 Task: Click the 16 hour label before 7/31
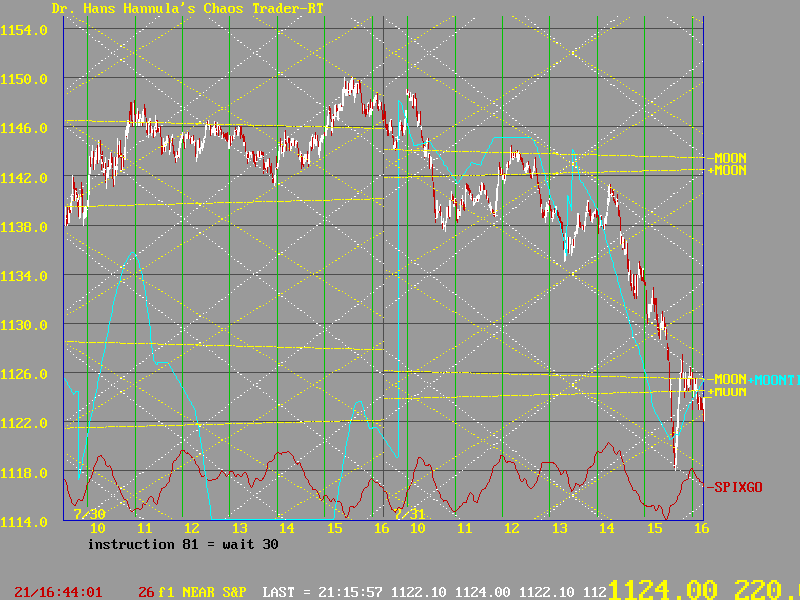click(x=382, y=528)
